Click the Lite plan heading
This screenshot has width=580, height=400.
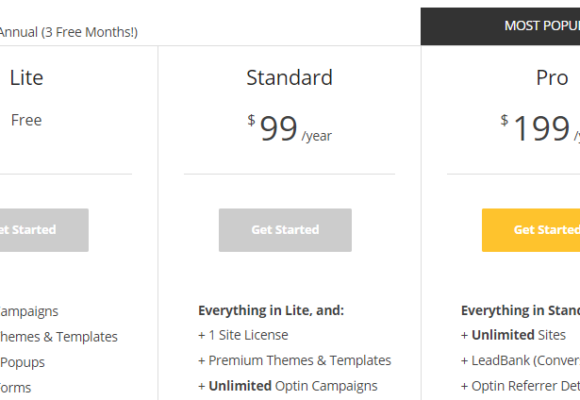(x=27, y=78)
